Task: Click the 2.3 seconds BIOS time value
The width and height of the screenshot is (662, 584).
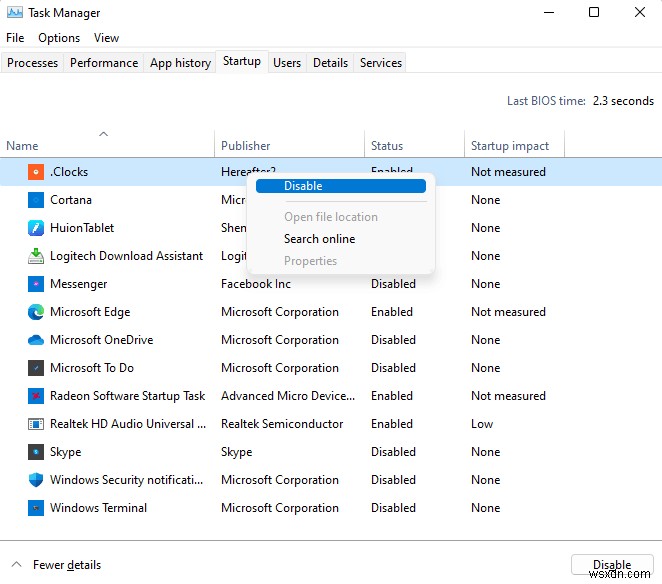Action: pos(623,101)
